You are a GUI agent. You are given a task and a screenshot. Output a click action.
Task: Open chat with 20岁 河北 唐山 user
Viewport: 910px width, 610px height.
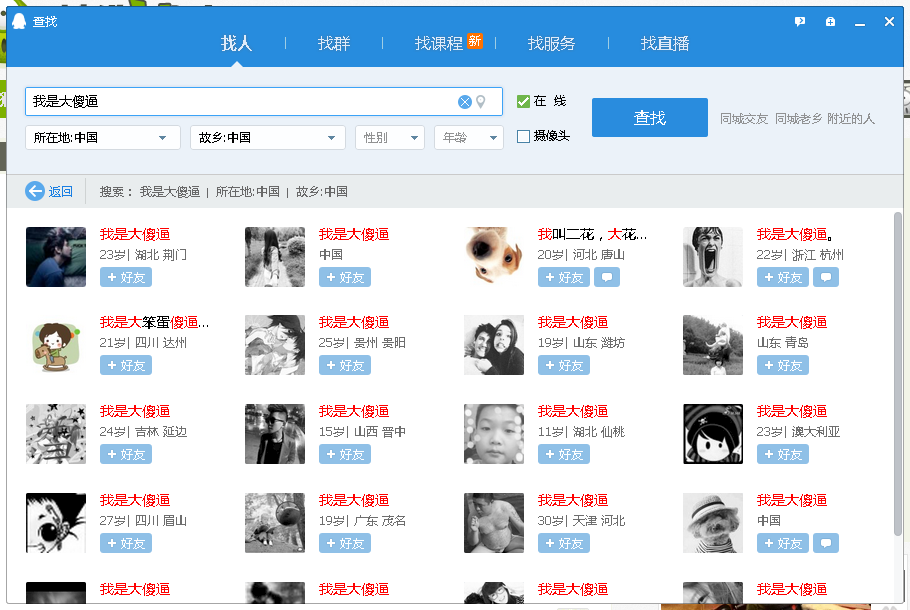[606, 277]
